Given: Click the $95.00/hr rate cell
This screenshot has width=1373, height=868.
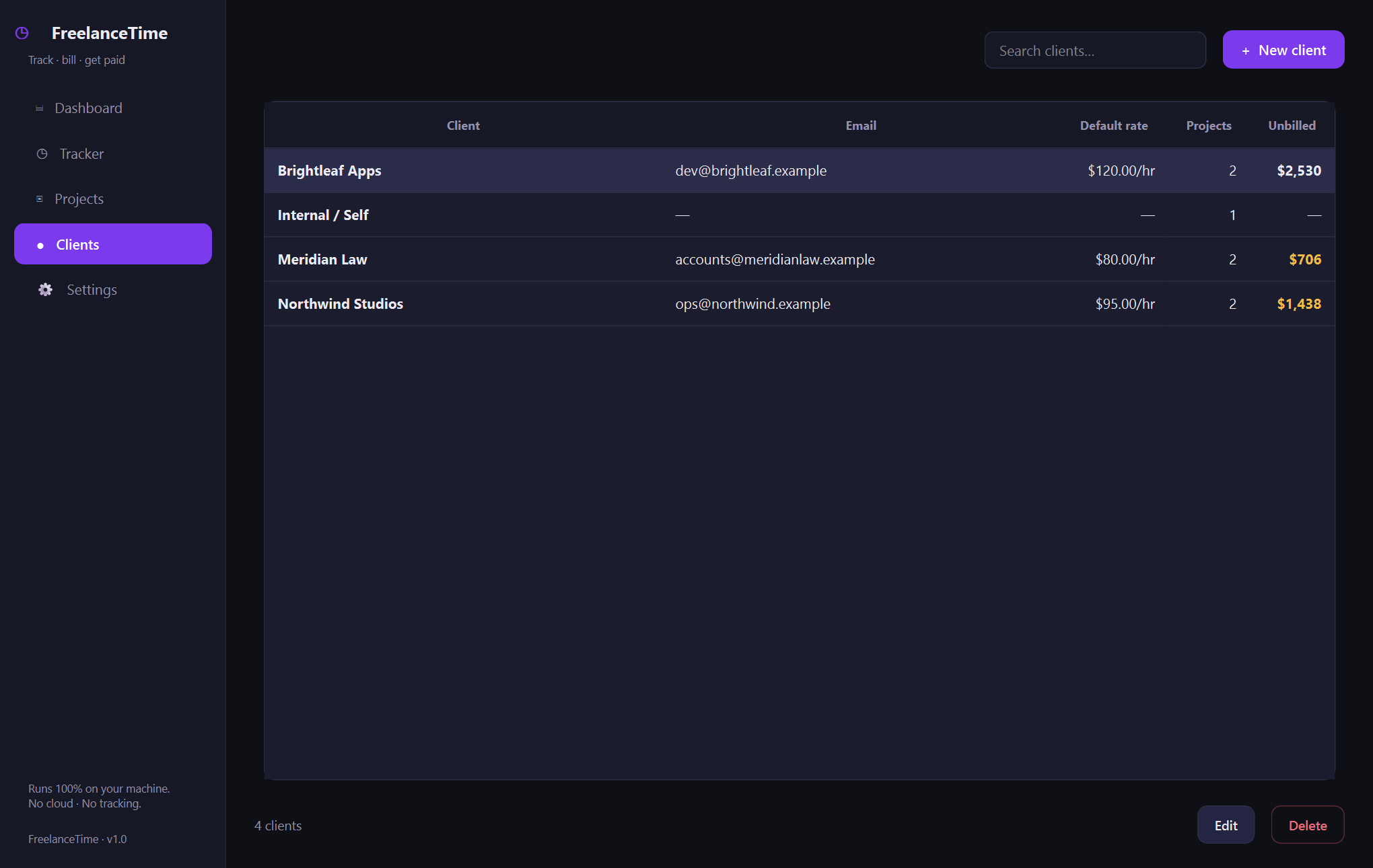Looking at the screenshot, I should click(x=1125, y=304).
